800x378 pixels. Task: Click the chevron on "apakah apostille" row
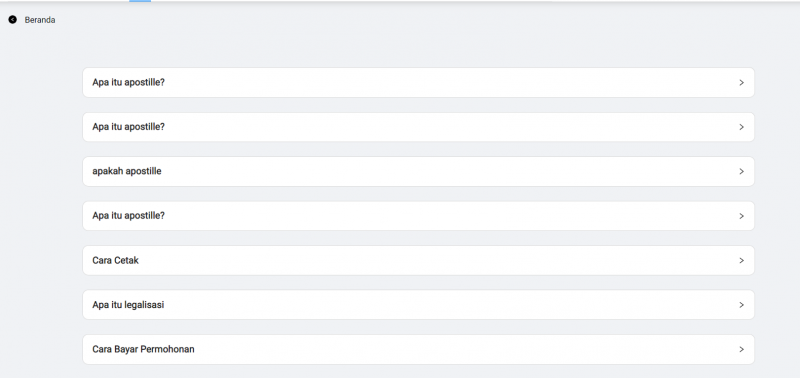pos(741,171)
